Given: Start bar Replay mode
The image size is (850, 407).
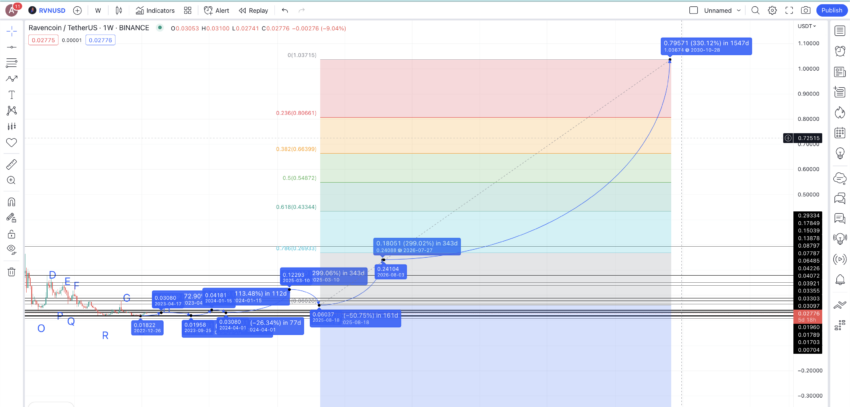Looking at the screenshot, I should coord(253,10).
